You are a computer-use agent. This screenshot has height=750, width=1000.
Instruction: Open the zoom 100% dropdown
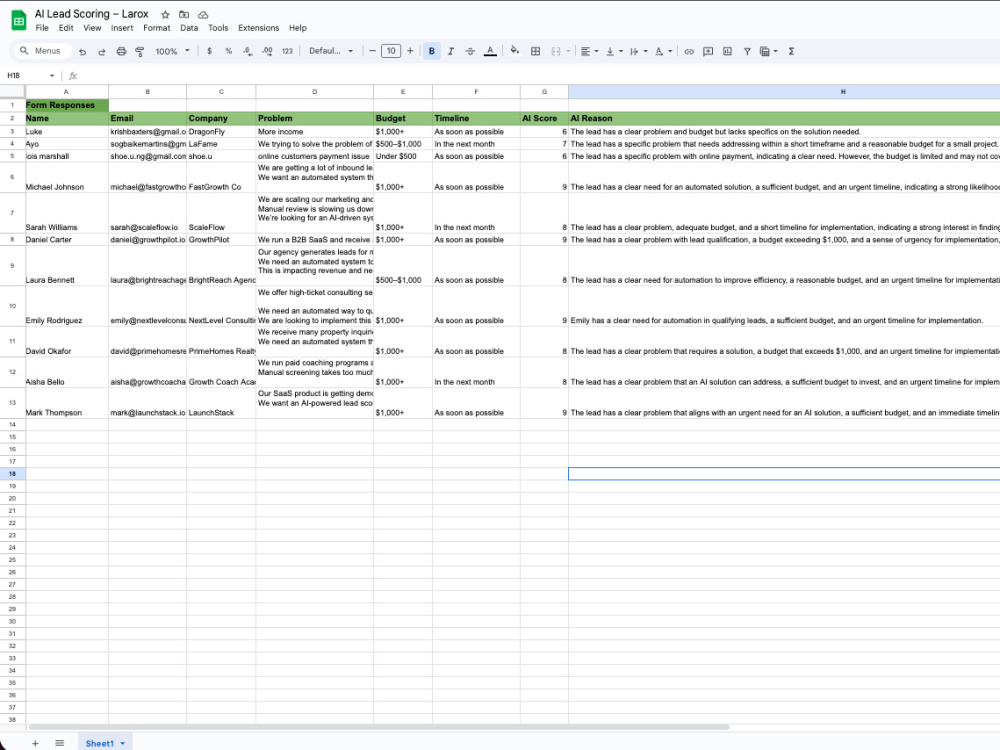tap(172, 51)
